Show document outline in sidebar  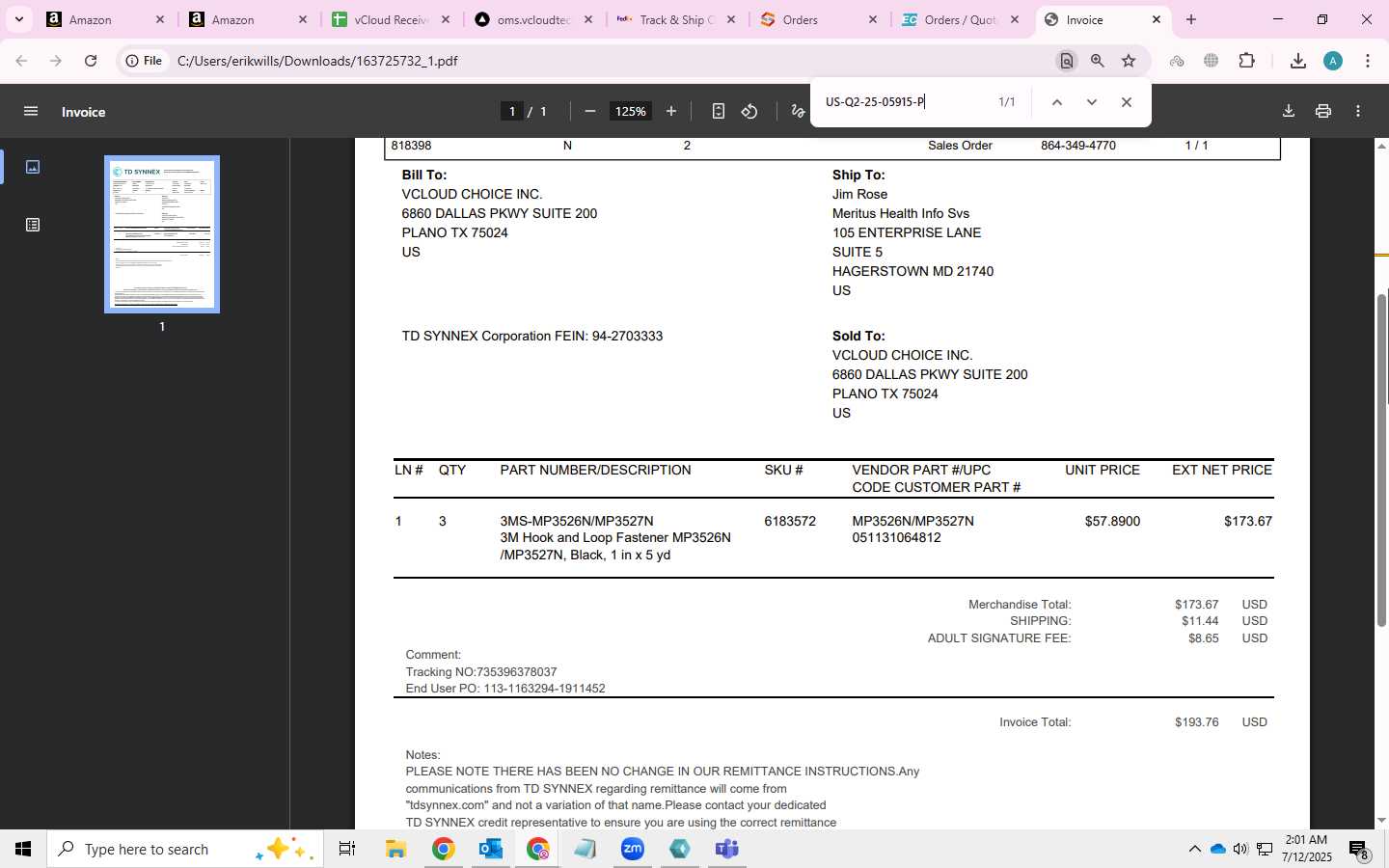[x=33, y=225]
